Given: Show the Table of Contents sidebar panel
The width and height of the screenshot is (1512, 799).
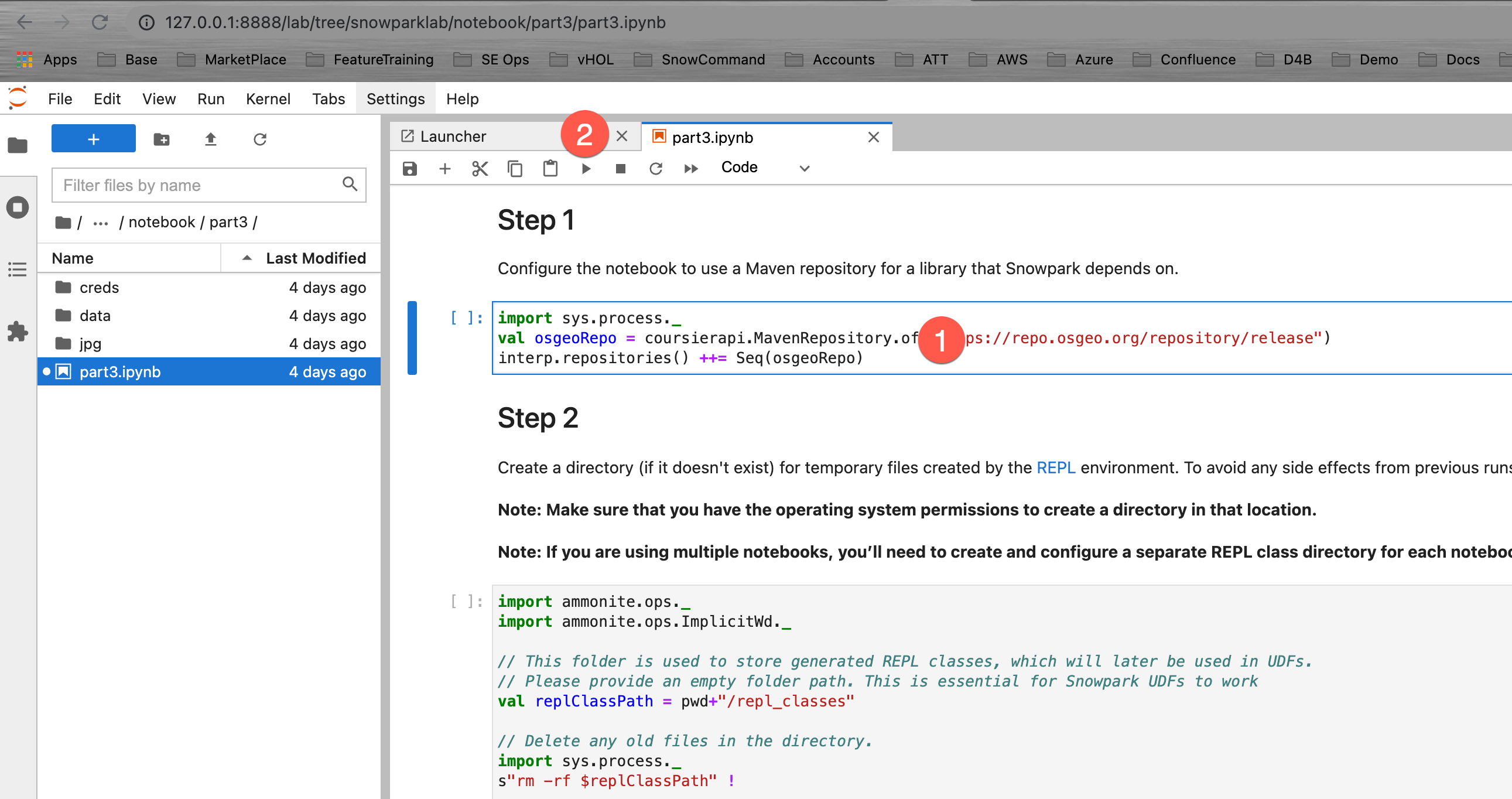Looking at the screenshot, I should coord(18,269).
